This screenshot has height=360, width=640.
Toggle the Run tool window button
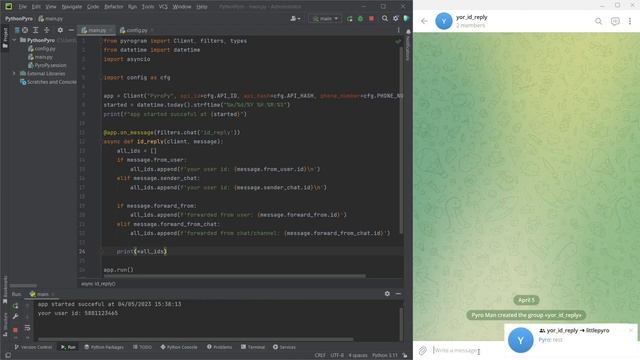68,347
